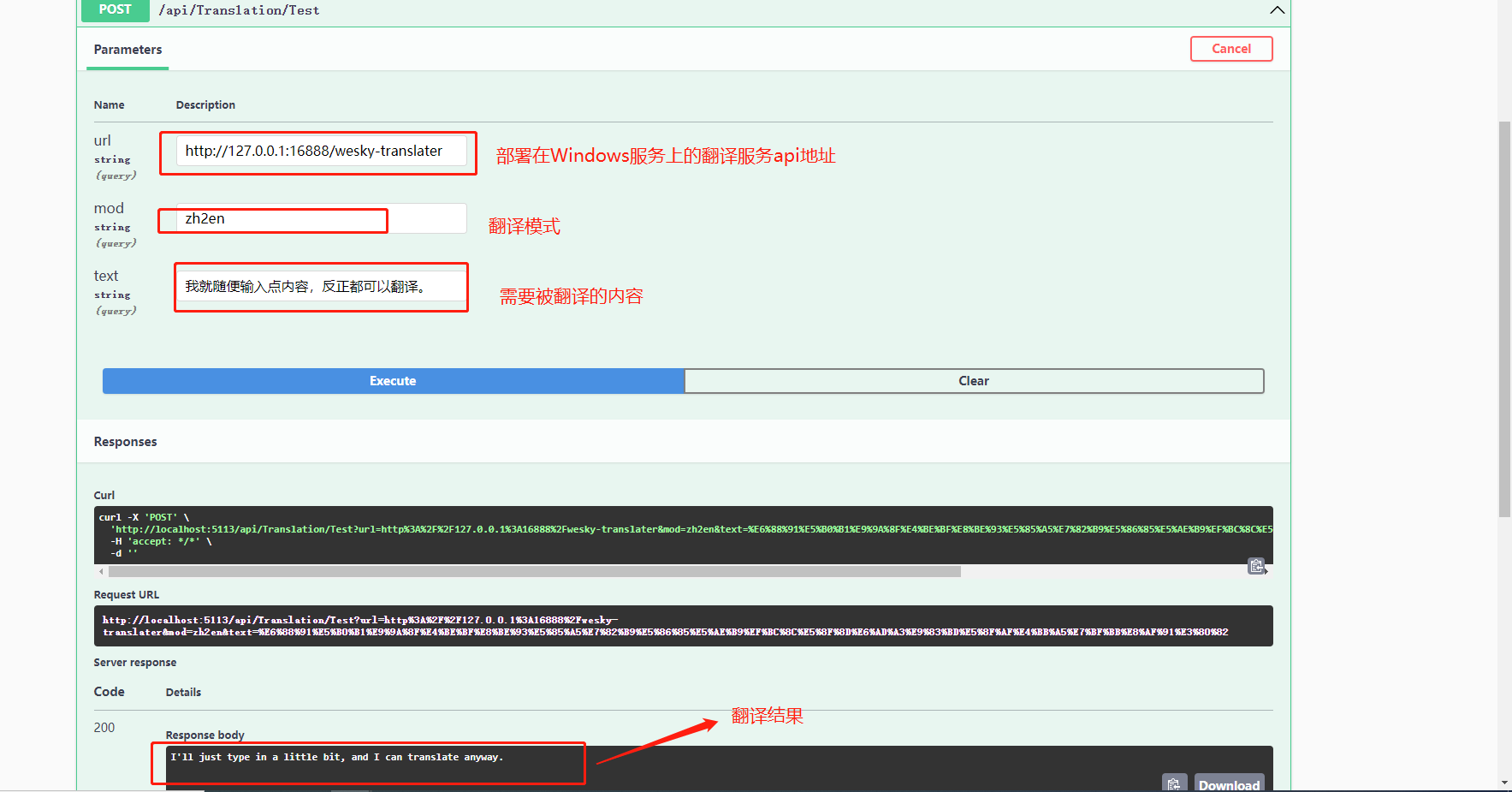Image resolution: width=1512 pixels, height=792 pixels.
Task: Copy the curl command to clipboard
Action: tap(1256, 566)
